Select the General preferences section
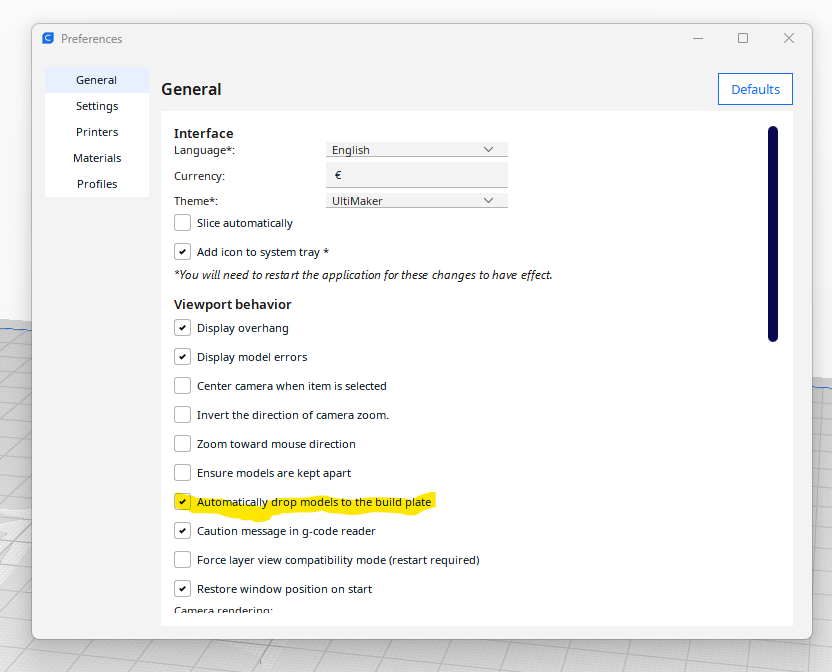Image resolution: width=832 pixels, height=672 pixels. pos(96,79)
